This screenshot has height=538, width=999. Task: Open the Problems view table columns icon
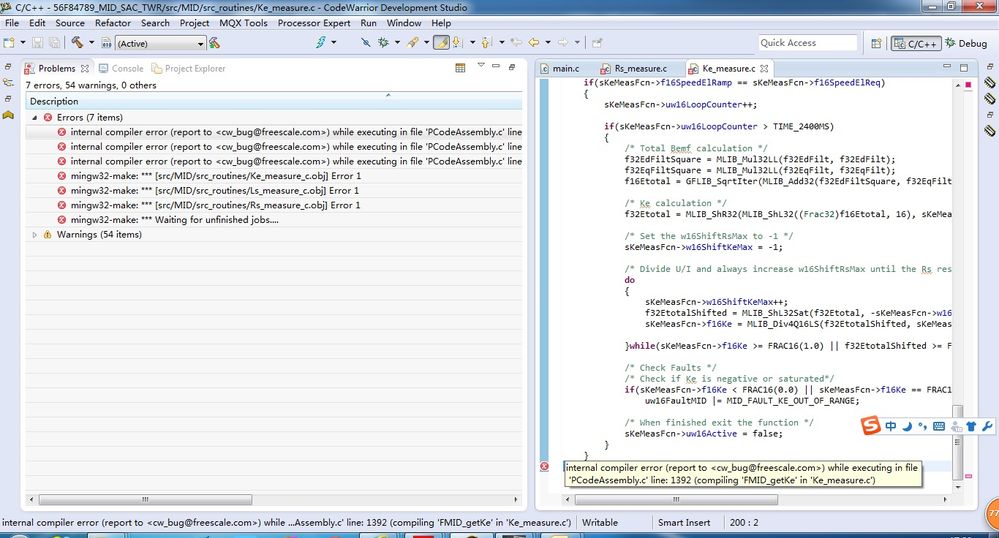pyautogui.click(x=460, y=68)
